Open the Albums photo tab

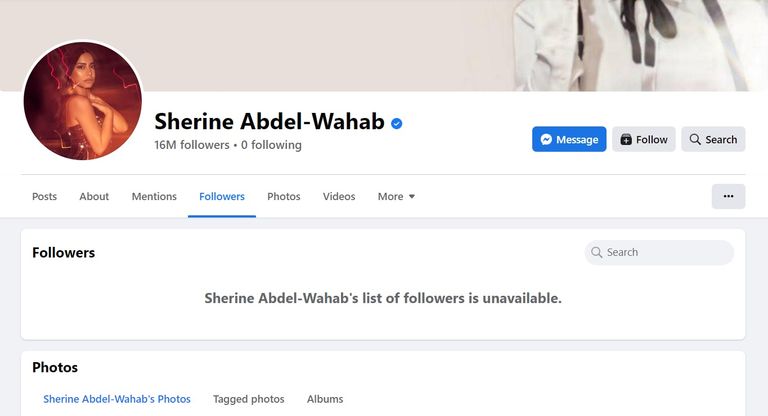[x=325, y=399]
